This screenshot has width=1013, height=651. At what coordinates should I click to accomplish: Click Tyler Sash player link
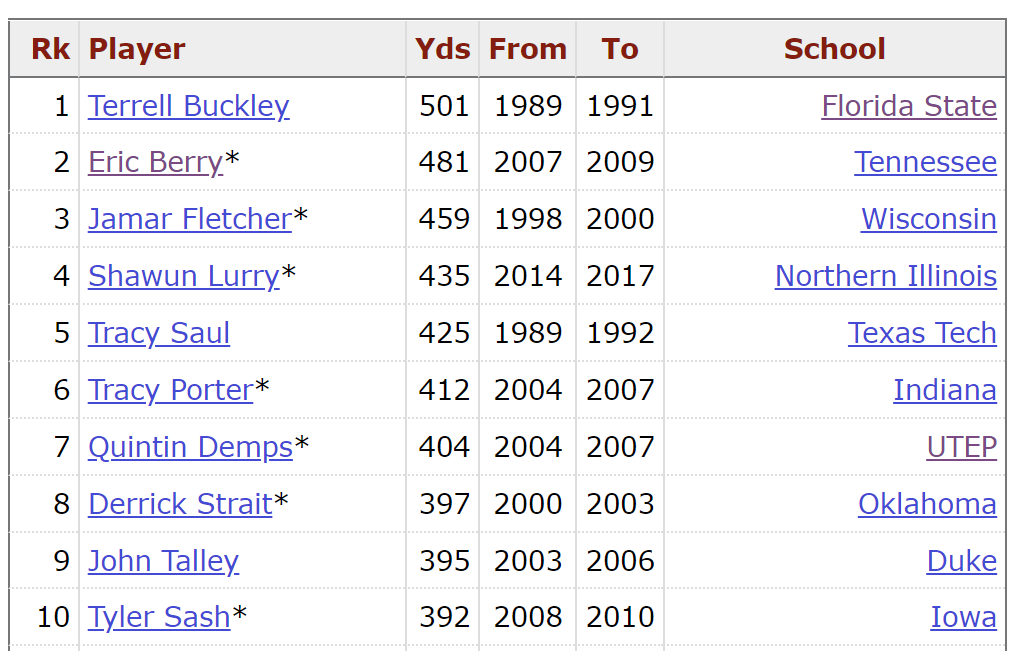click(159, 617)
